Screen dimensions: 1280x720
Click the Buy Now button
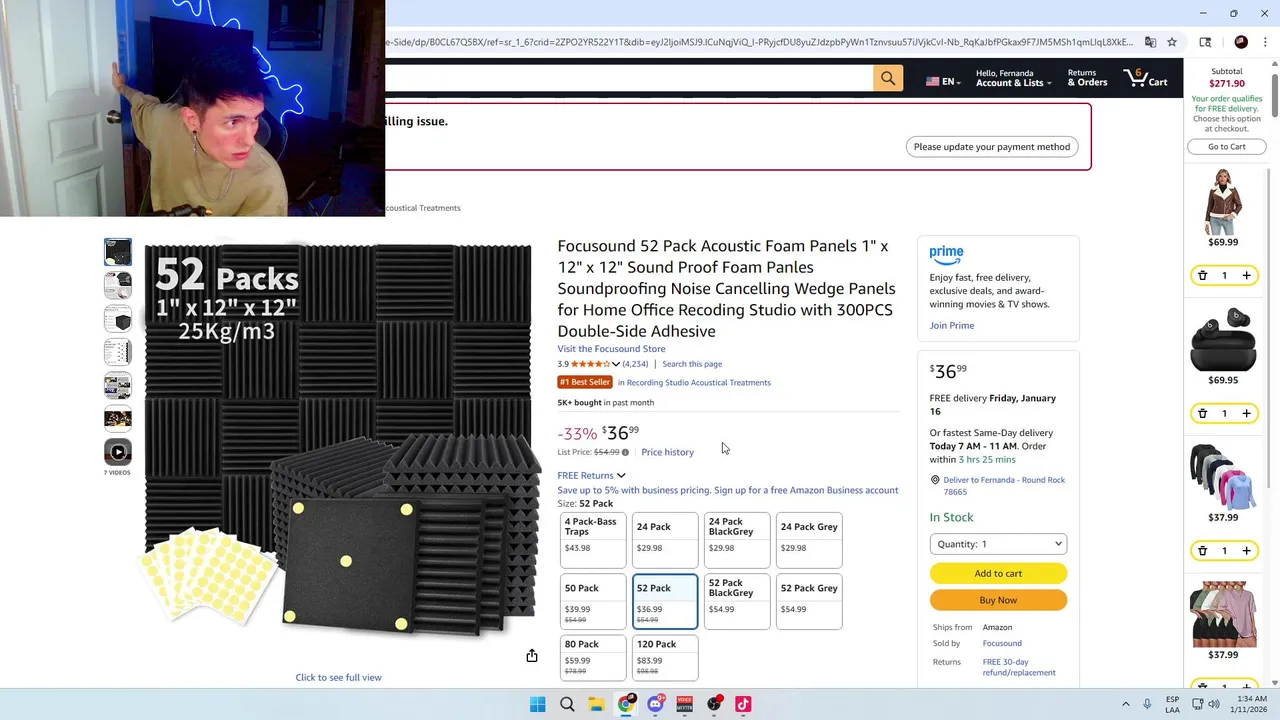(998, 600)
